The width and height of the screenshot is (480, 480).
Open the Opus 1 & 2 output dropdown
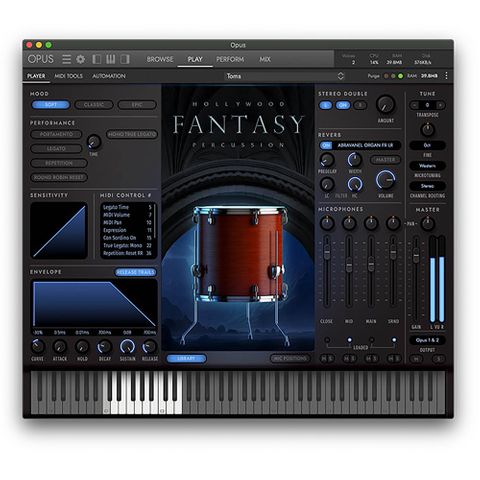pyautogui.click(x=427, y=340)
